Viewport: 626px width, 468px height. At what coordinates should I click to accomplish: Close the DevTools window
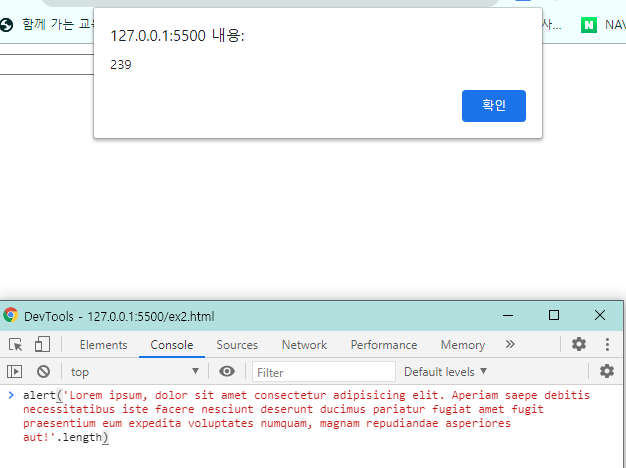pos(600,315)
